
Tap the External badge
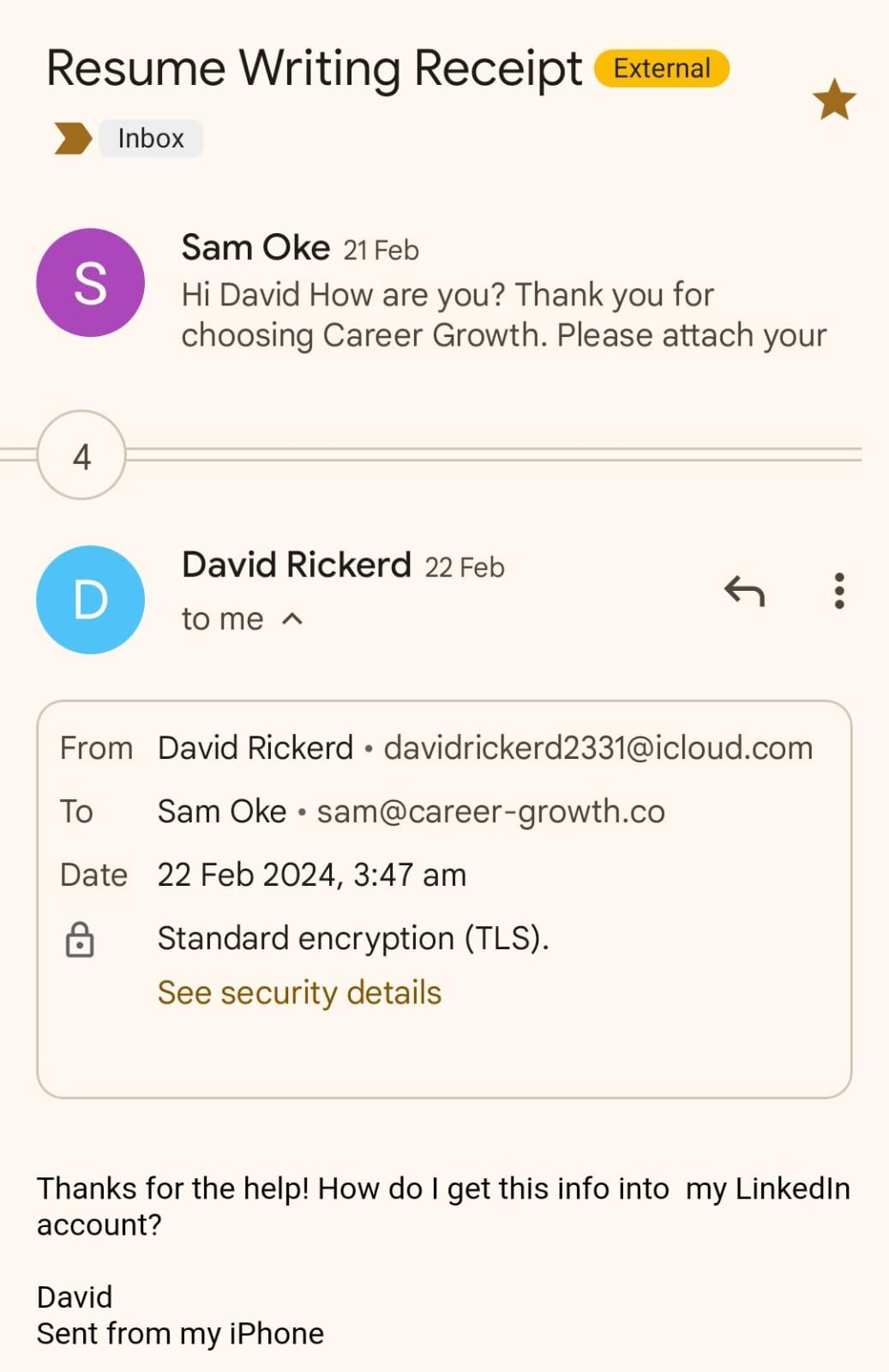(x=661, y=69)
